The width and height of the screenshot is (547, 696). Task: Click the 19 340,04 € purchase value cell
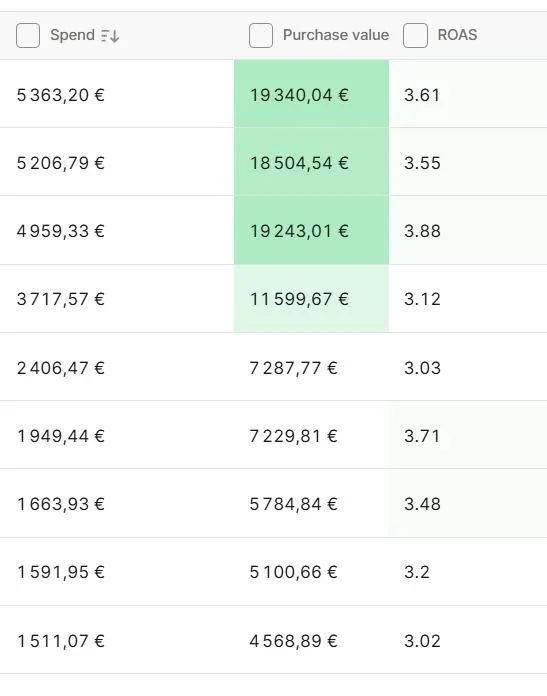(x=312, y=94)
